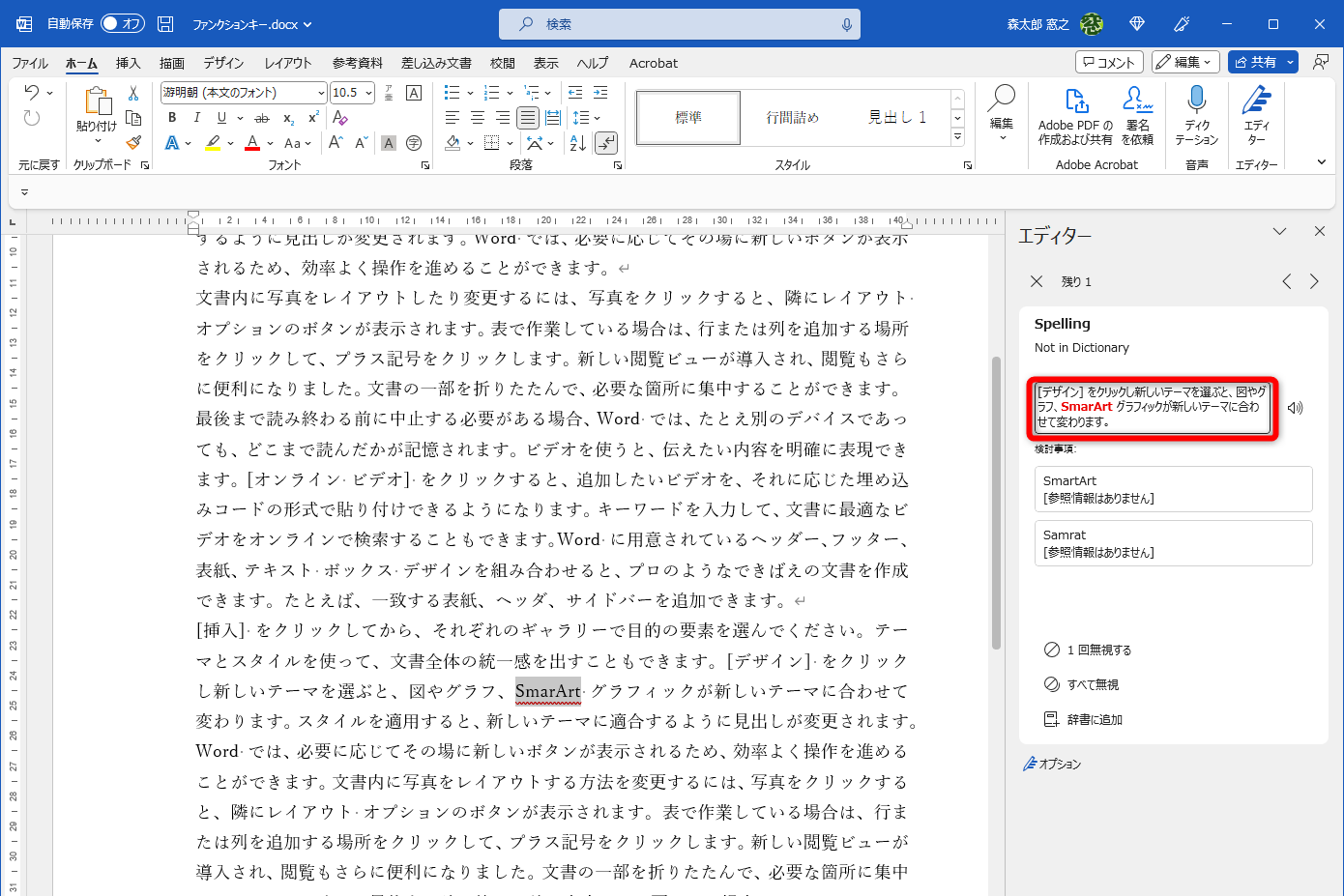
Task: Toggle the AutoSave switch
Action: click(x=122, y=24)
